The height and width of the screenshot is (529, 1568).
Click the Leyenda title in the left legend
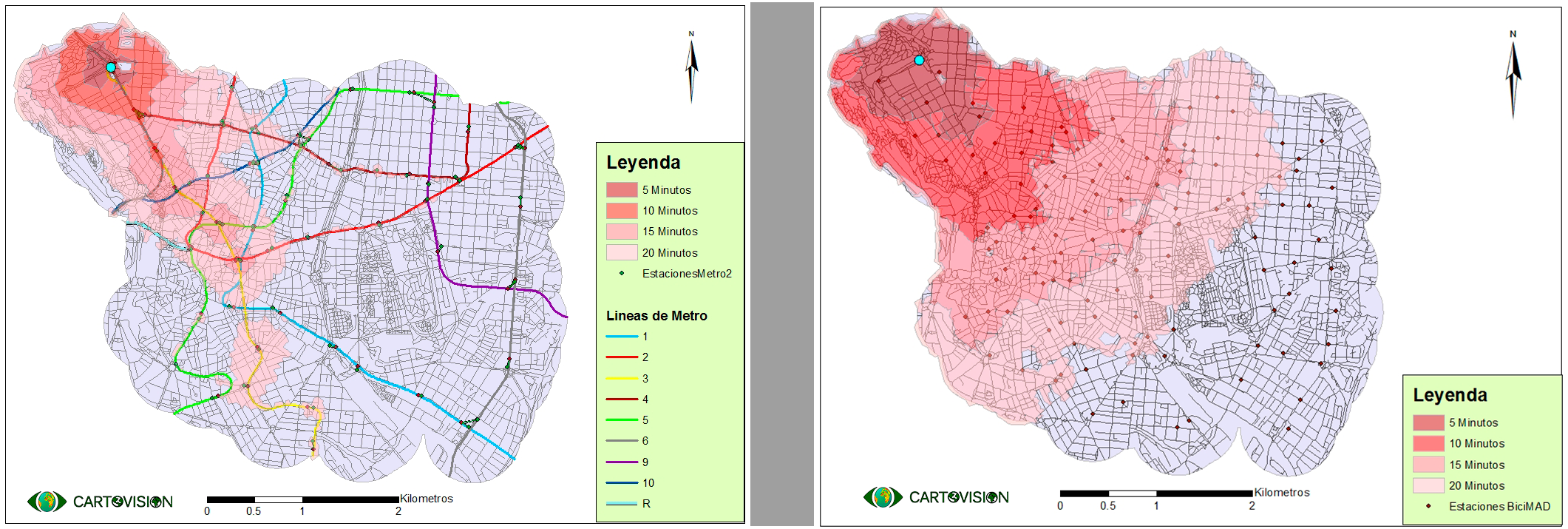pos(643,163)
